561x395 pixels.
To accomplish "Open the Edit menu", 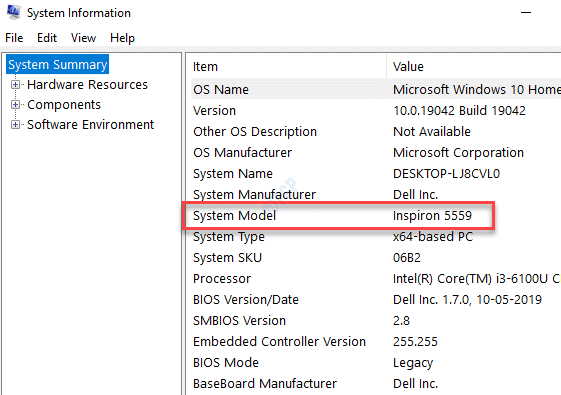I will 47,38.
